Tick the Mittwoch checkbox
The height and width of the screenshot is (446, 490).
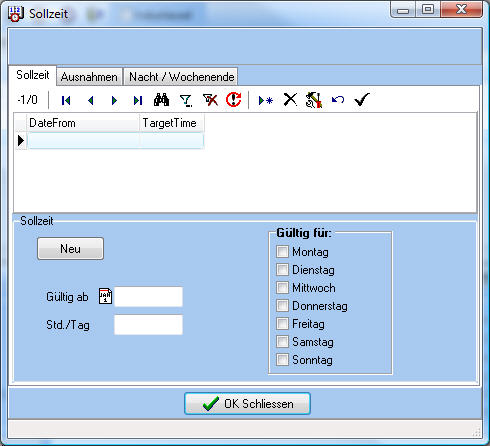point(282,288)
